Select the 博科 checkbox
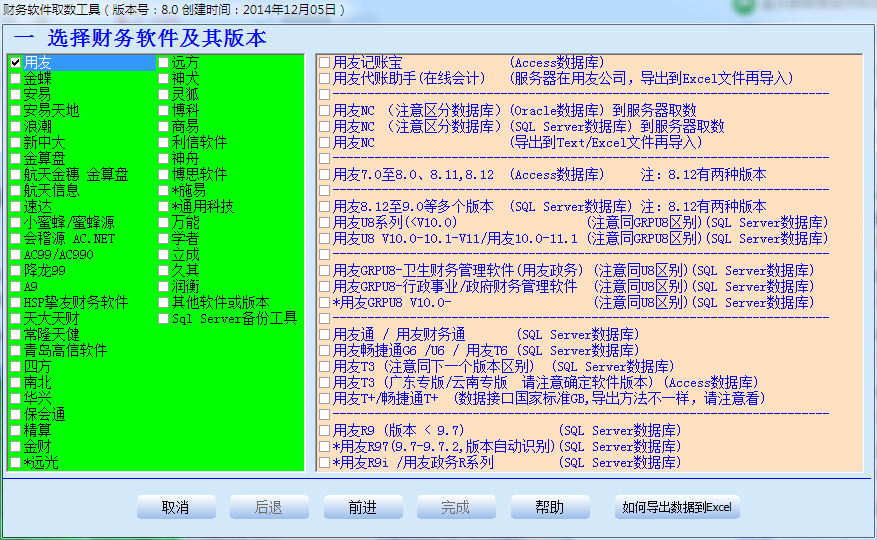Image resolution: width=877 pixels, height=540 pixels. (x=163, y=111)
